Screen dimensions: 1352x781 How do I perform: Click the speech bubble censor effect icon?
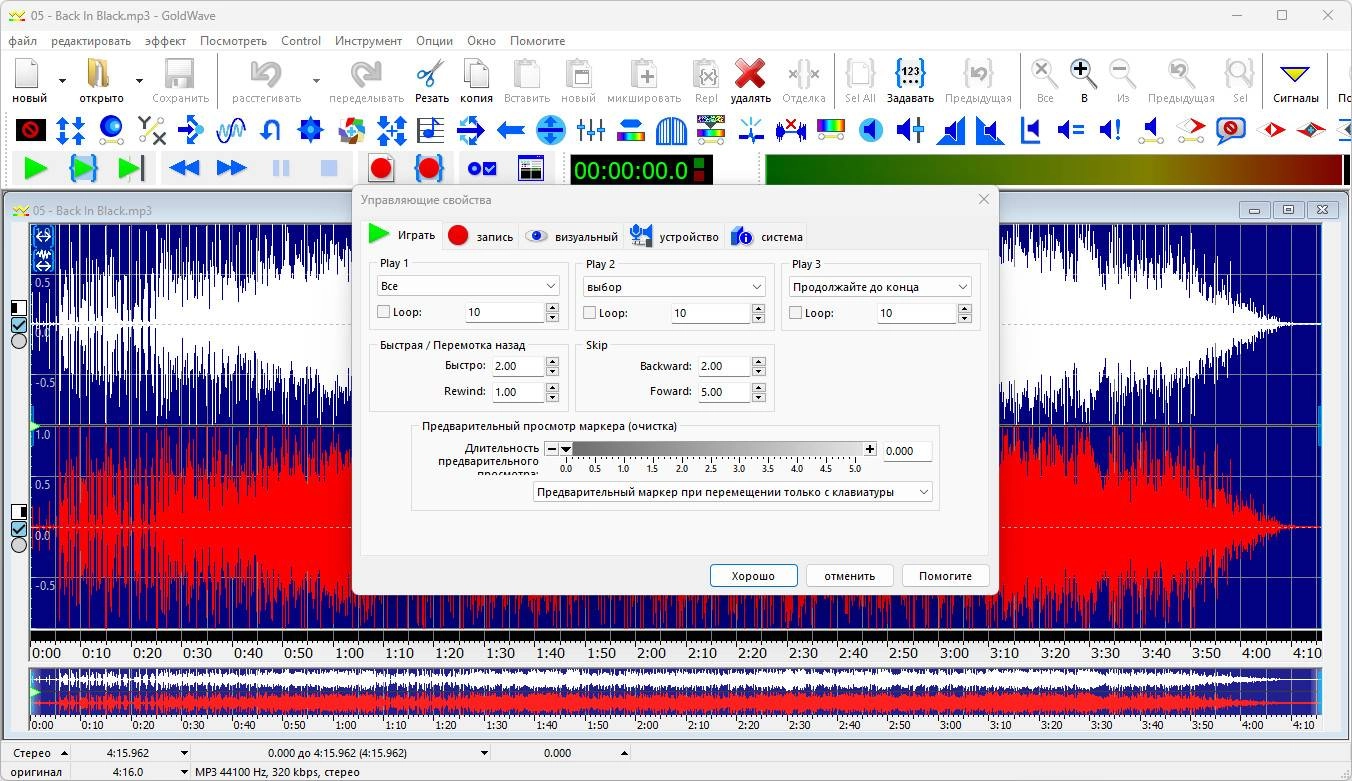pos(1230,130)
